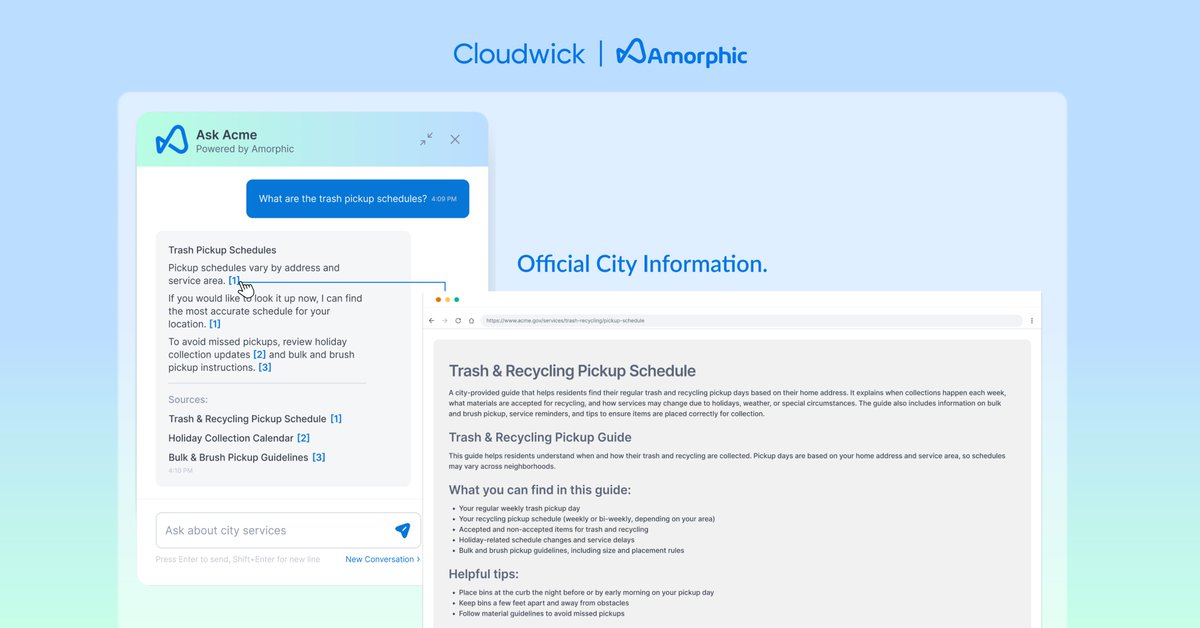Click 'What you can find in this guide:' heading

point(540,490)
